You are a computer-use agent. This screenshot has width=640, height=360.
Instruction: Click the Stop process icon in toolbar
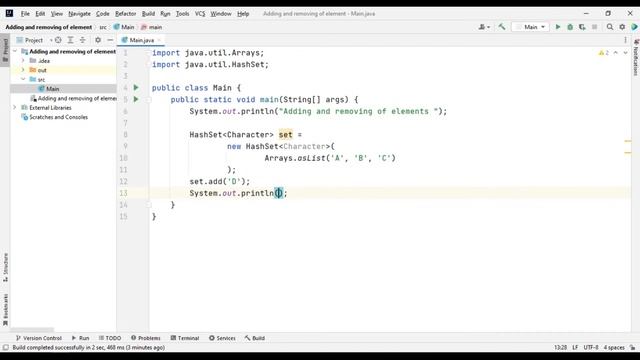tap(595, 27)
